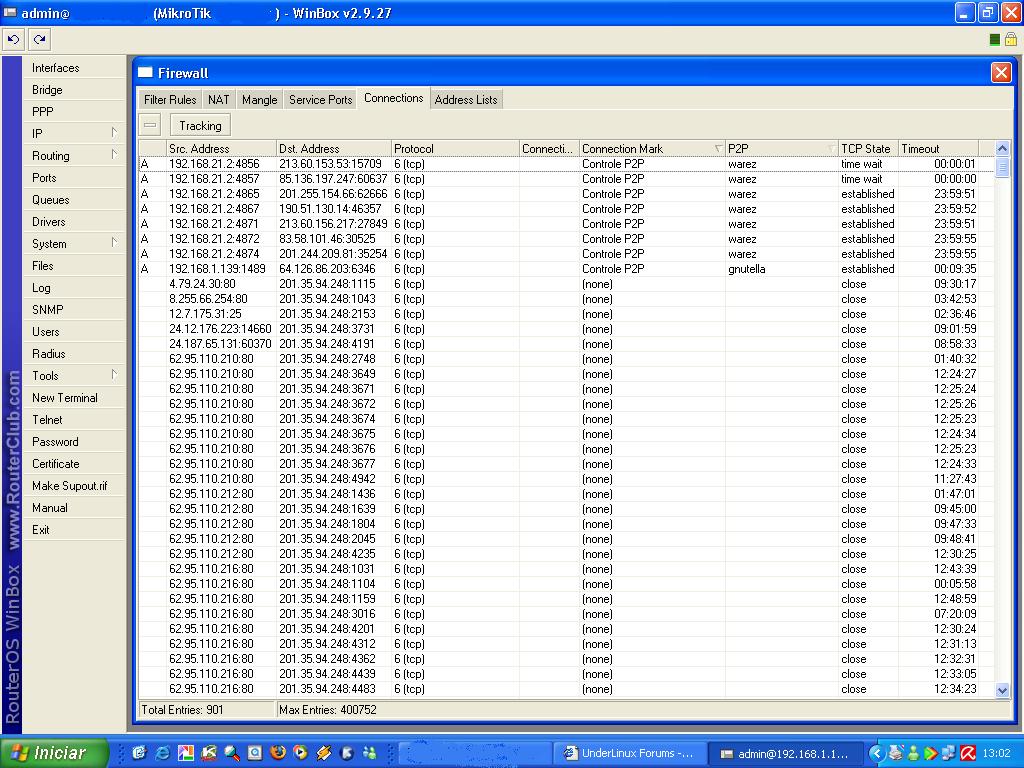Click the green load indicator icon
This screenshot has width=1024, height=768.
(x=994, y=40)
